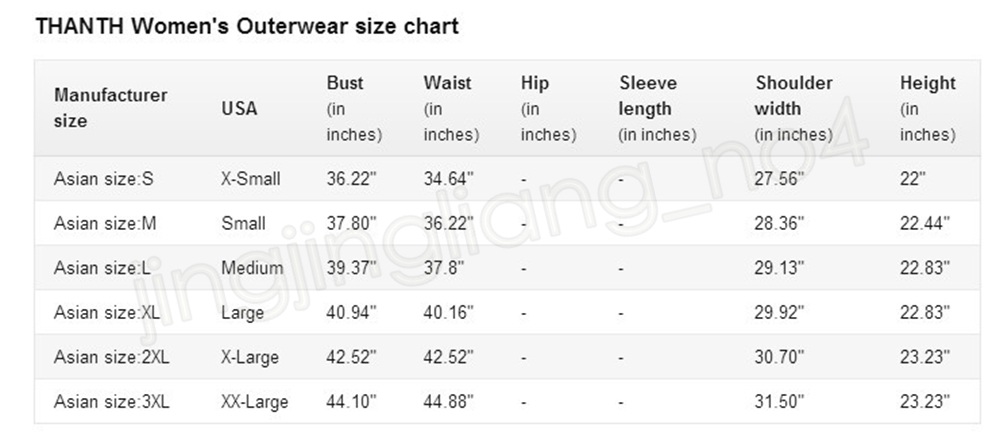Select the X-Small USA size cell
This screenshot has width=1000, height=447.
[x=251, y=179]
